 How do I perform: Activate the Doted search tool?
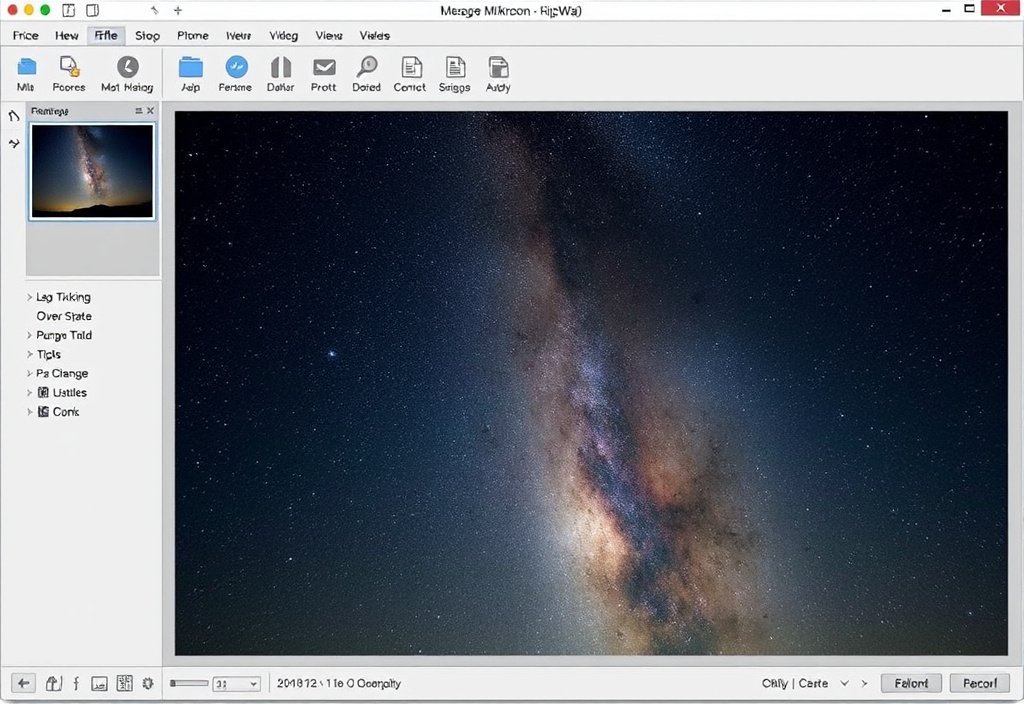(366, 73)
